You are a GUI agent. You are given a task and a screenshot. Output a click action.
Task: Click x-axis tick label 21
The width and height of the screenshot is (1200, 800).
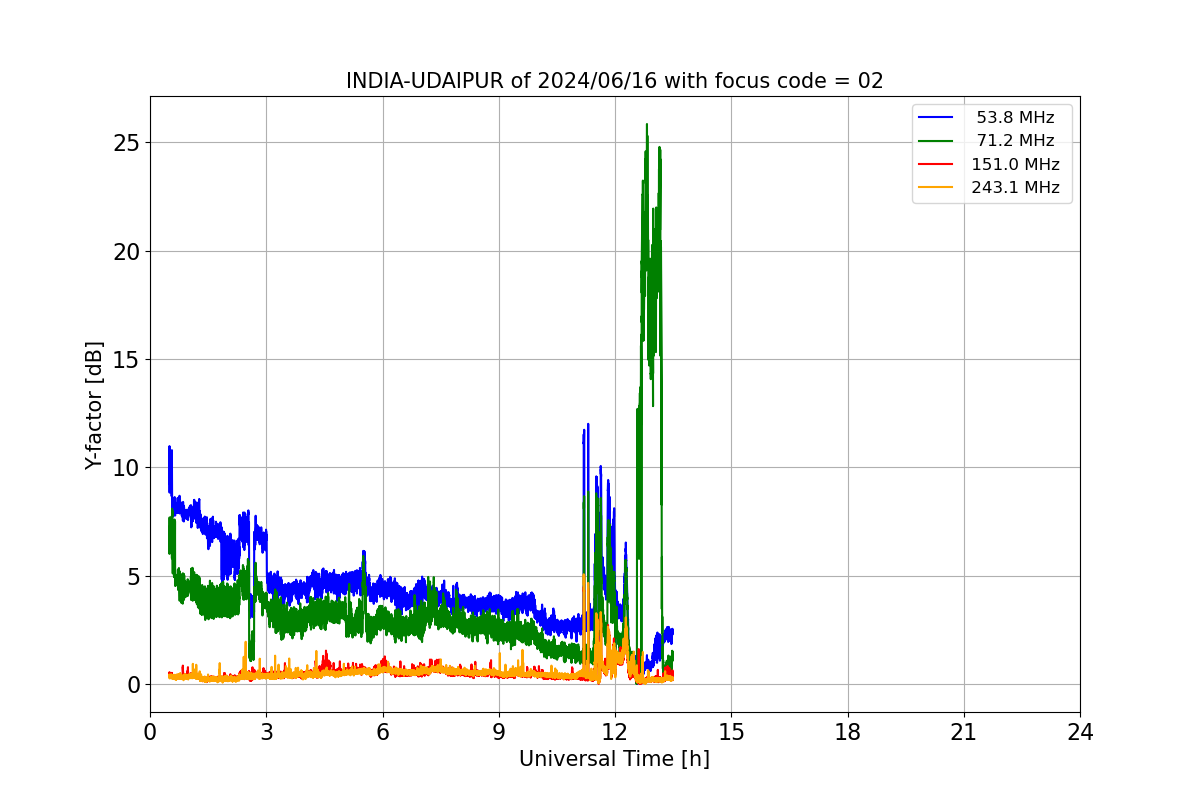tap(963, 732)
